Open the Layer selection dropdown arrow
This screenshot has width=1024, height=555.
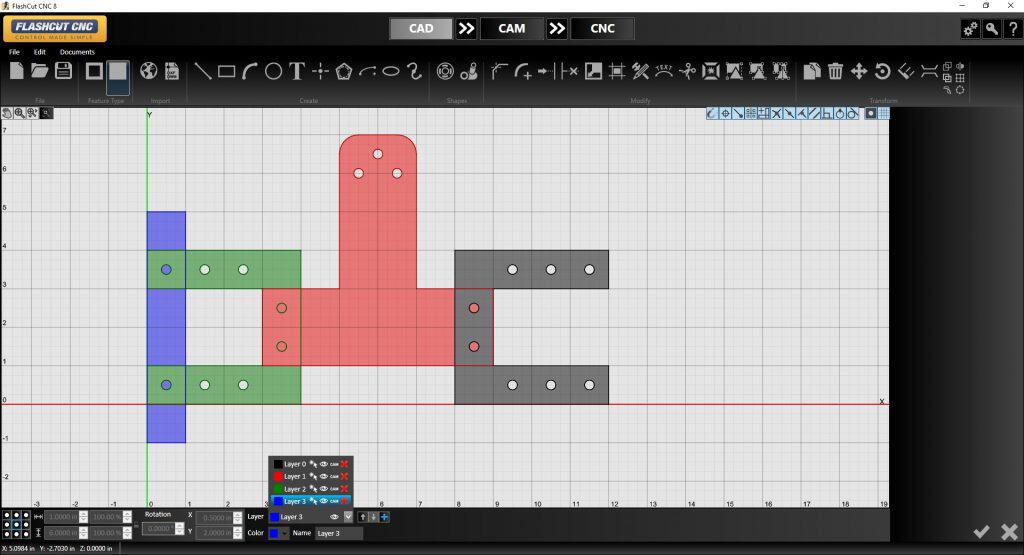(x=348, y=517)
